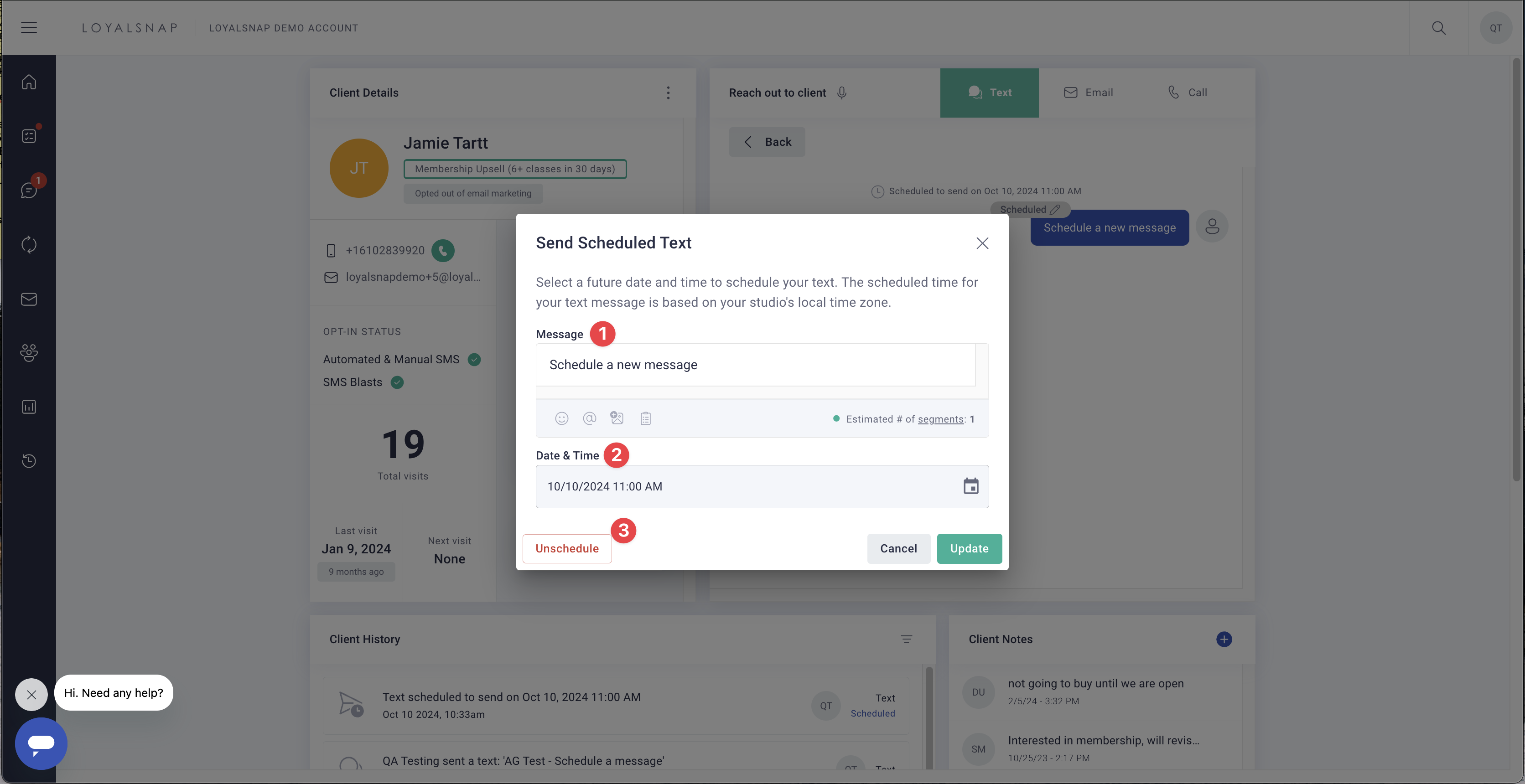The height and width of the screenshot is (784, 1525).
Task: Click the @ mention icon in message toolbar
Action: point(589,418)
